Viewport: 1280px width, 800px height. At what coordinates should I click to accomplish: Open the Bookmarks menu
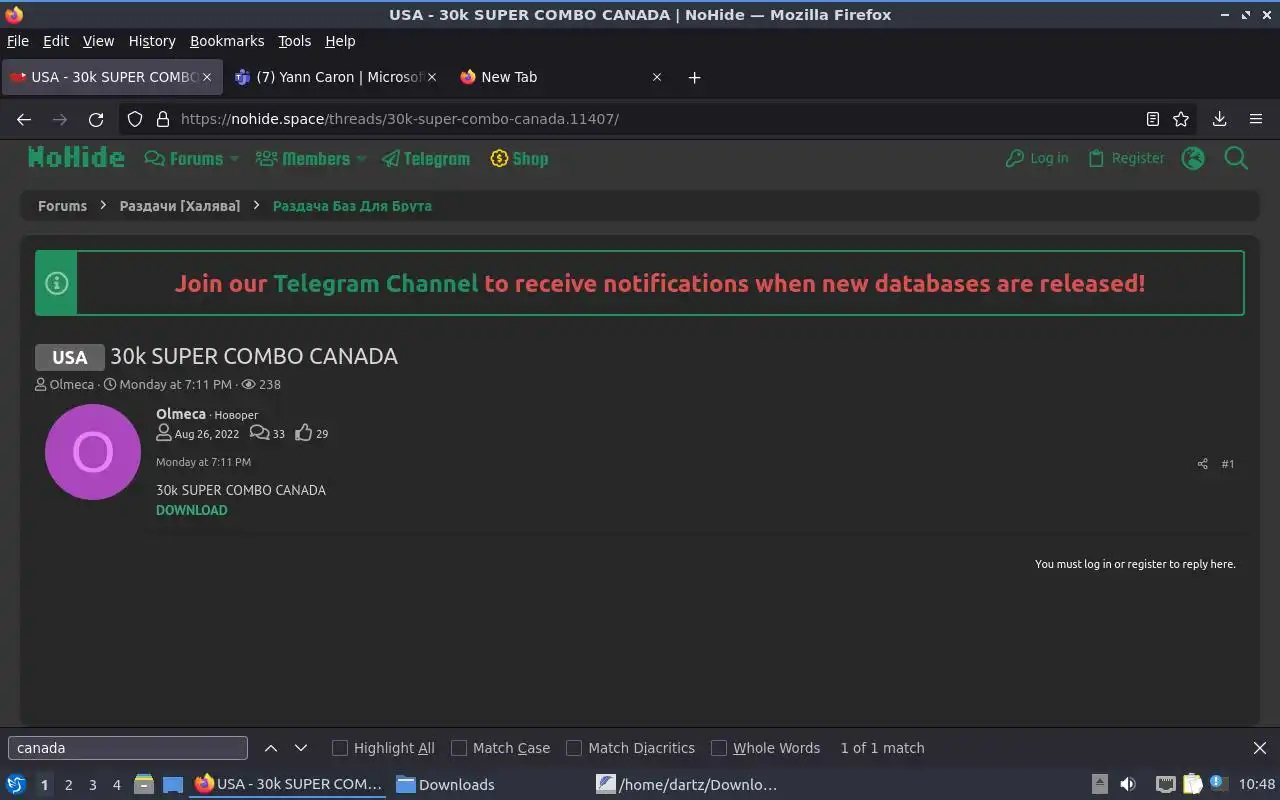click(227, 41)
